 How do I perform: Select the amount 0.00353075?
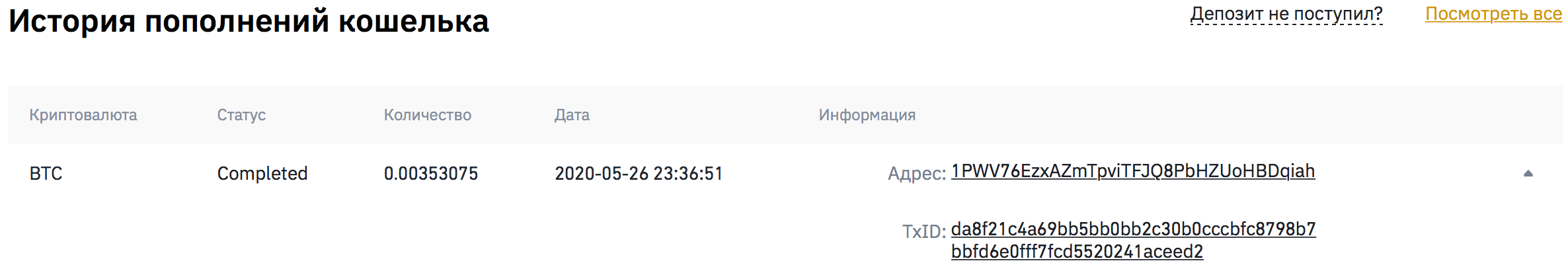click(430, 173)
